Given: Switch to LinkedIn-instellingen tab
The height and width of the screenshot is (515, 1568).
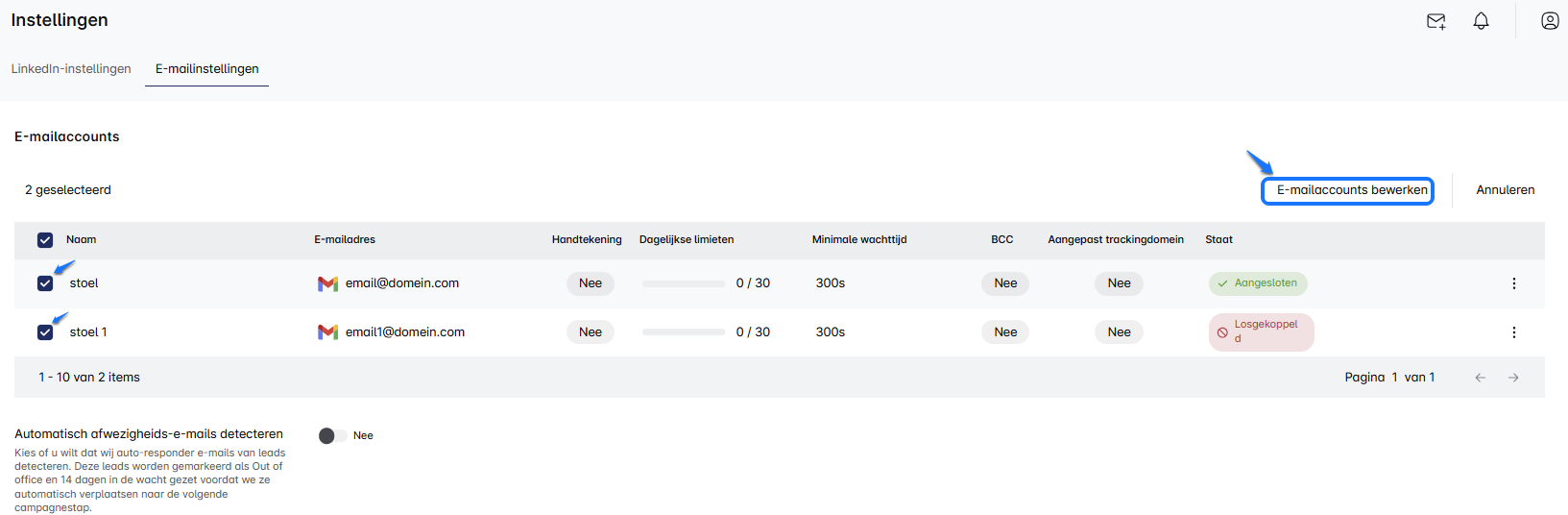Looking at the screenshot, I should 71,69.
